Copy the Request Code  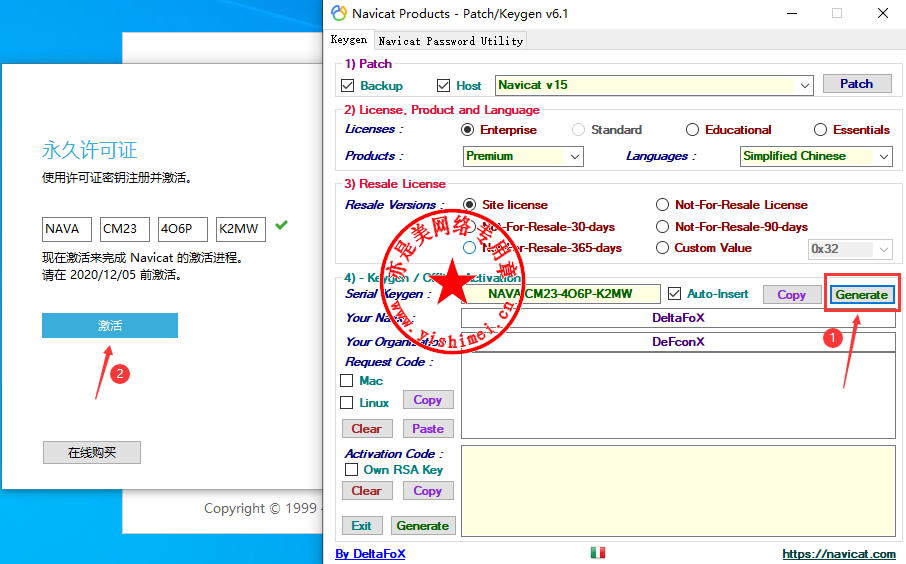coord(428,400)
